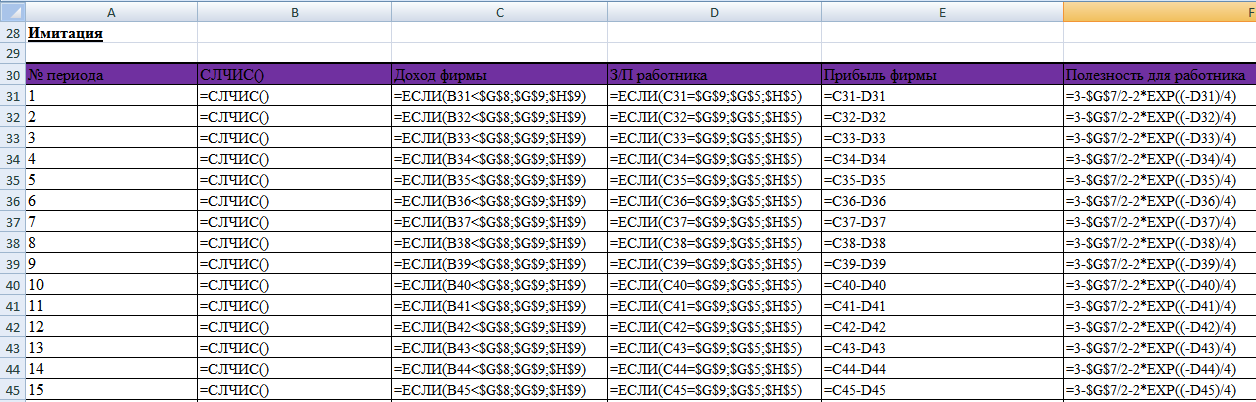
Task: Select column C header
Action: click(499, 11)
